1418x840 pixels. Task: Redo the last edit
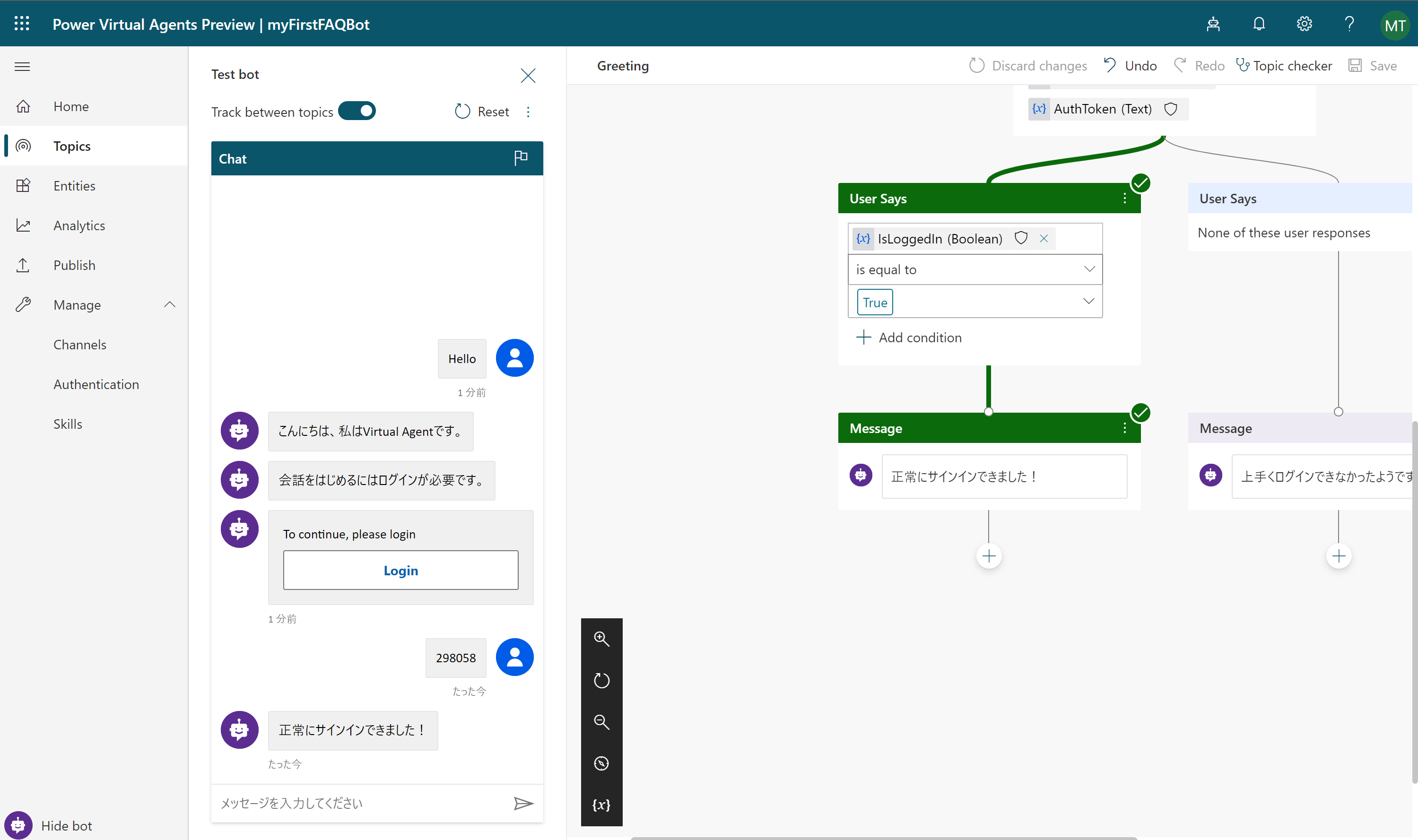pyautogui.click(x=1199, y=66)
